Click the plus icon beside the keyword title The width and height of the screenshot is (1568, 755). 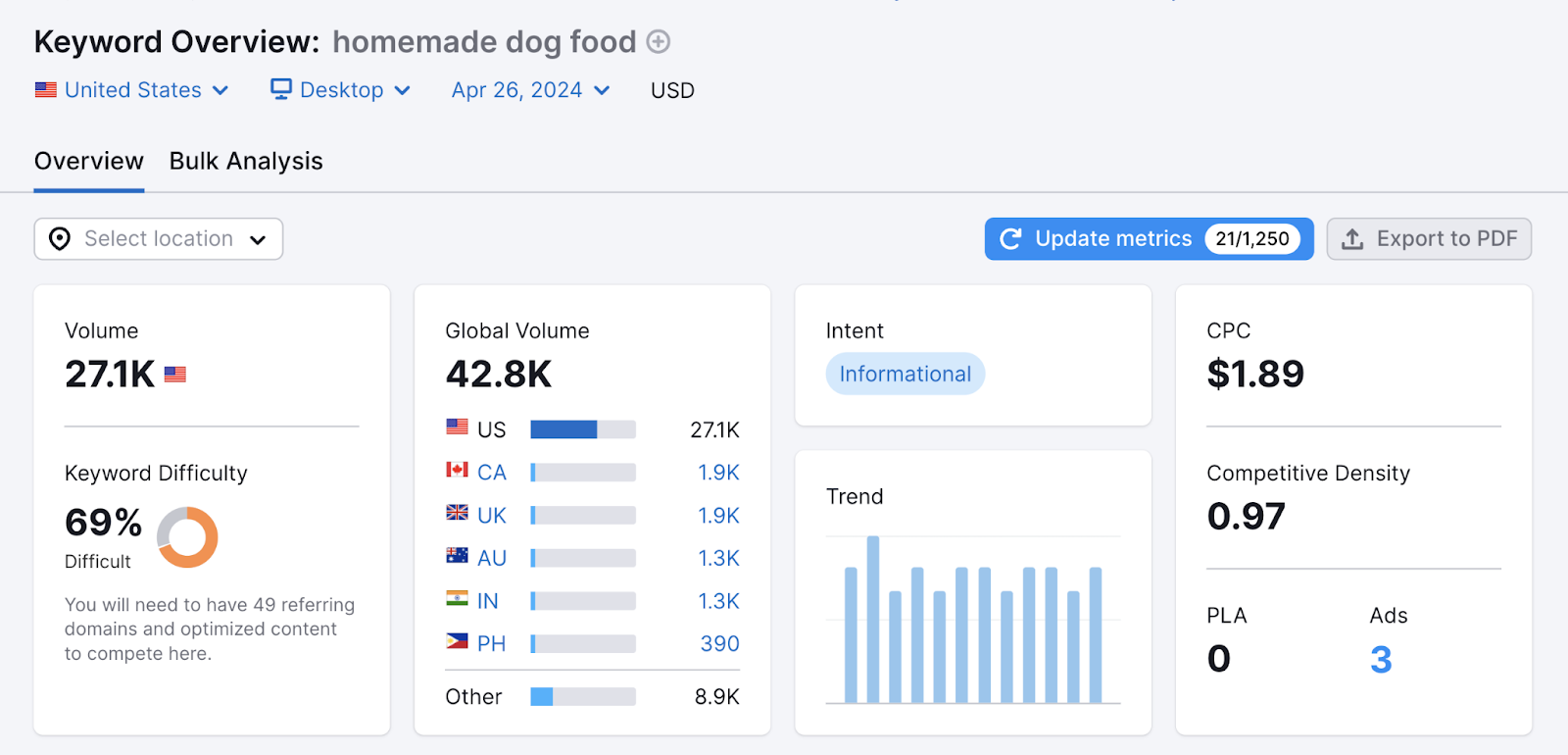[x=658, y=41]
